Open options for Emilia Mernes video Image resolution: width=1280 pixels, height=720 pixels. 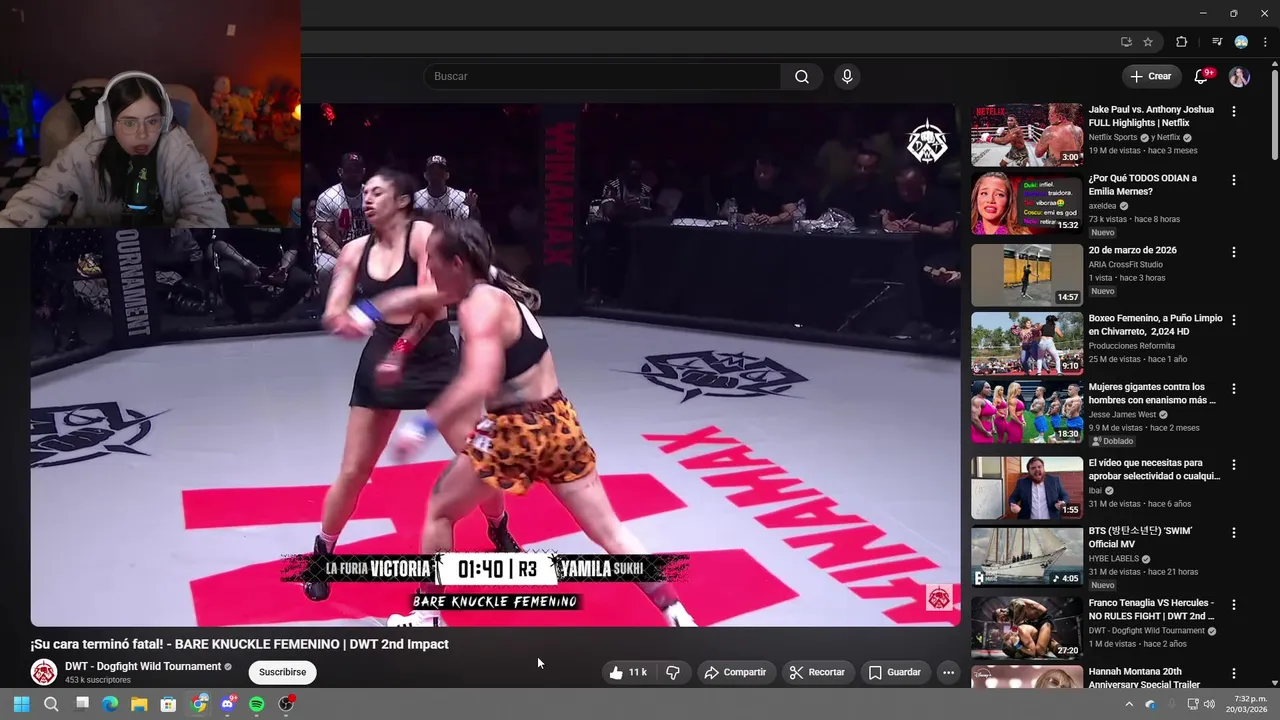pyautogui.click(x=1233, y=180)
